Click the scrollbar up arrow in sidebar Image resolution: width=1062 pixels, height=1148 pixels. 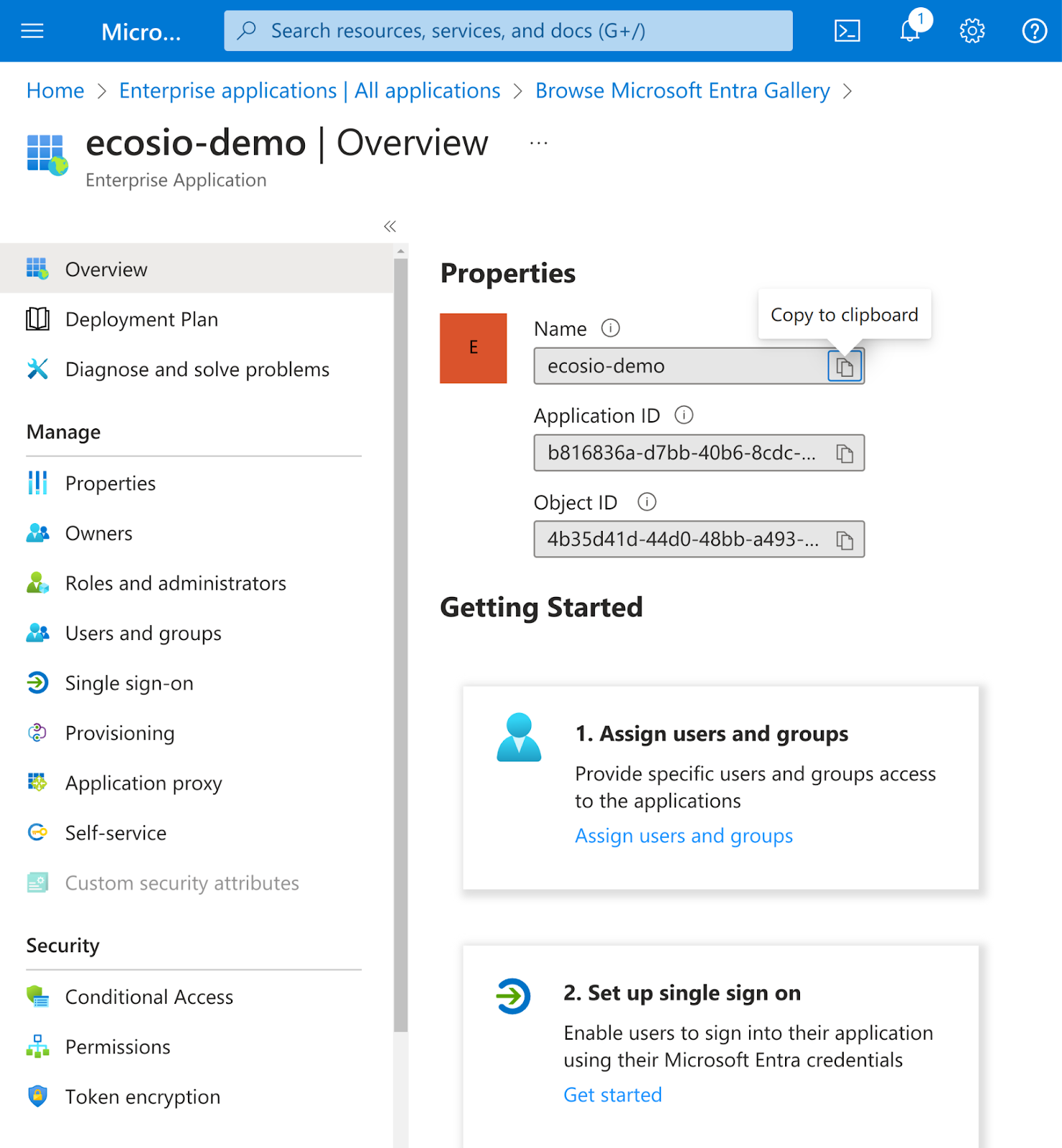pos(400,251)
